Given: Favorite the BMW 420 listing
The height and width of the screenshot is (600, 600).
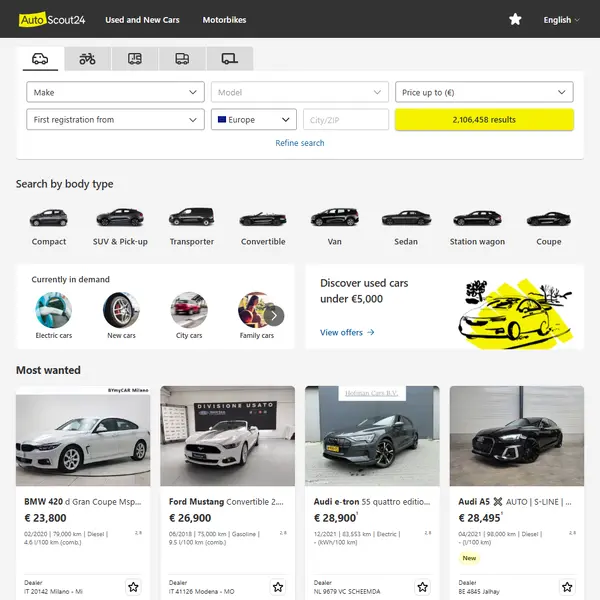Looking at the screenshot, I should 133,587.
